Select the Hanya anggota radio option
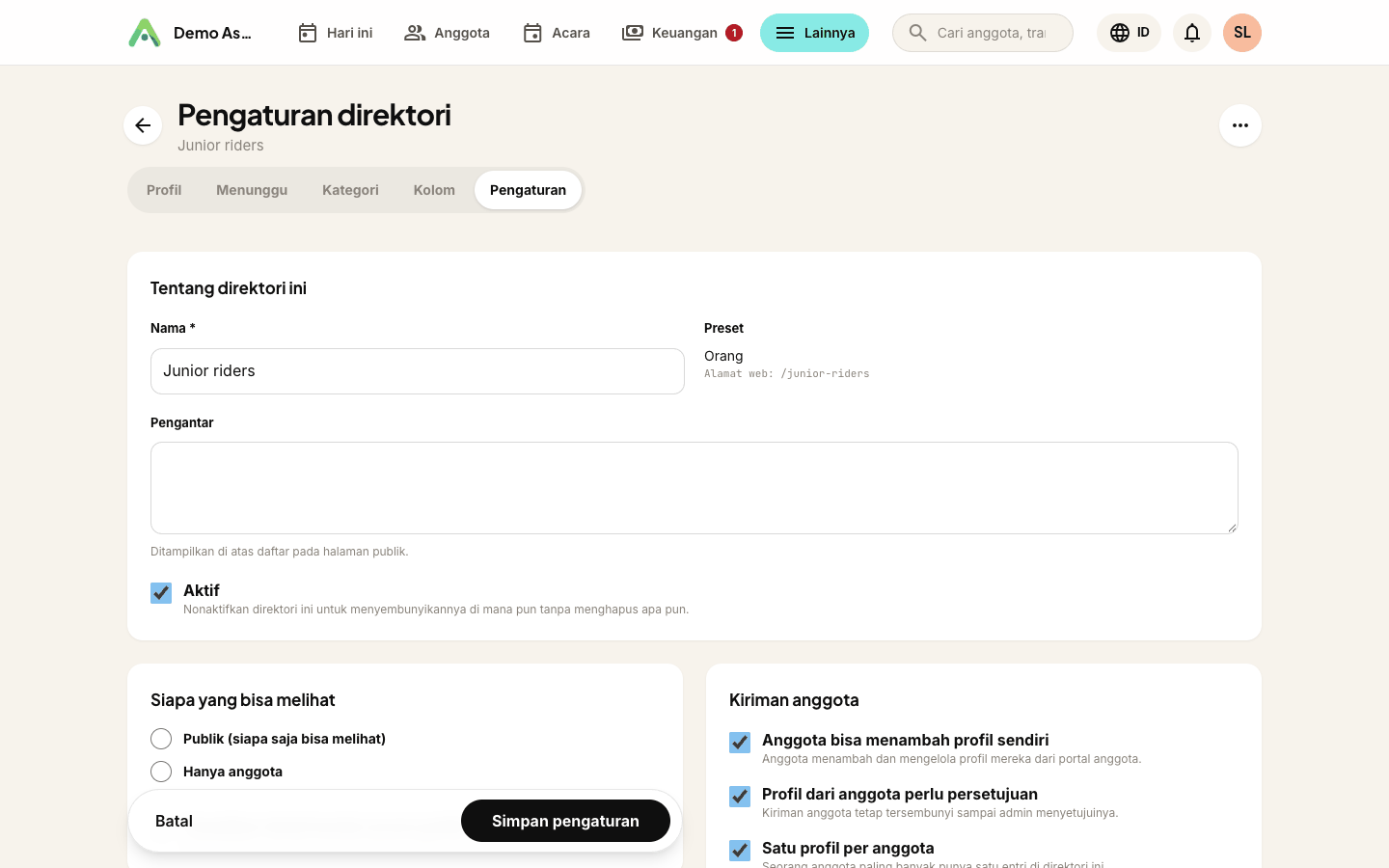 tap(161, 772)
